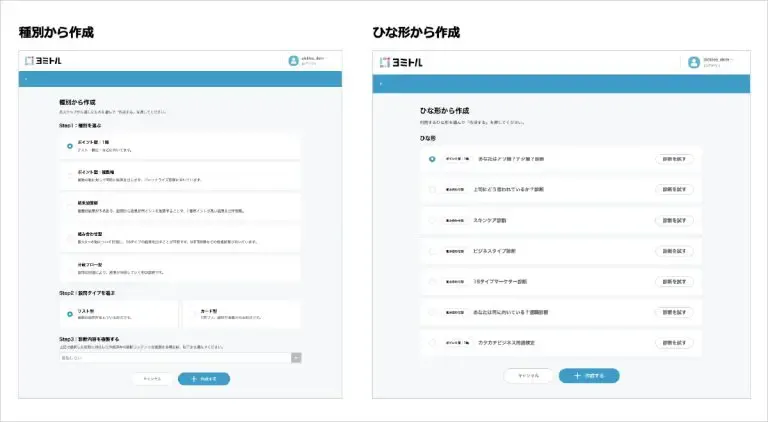
Task: Select the ポイント型：1軸 type option
Action: pos(180,146)
